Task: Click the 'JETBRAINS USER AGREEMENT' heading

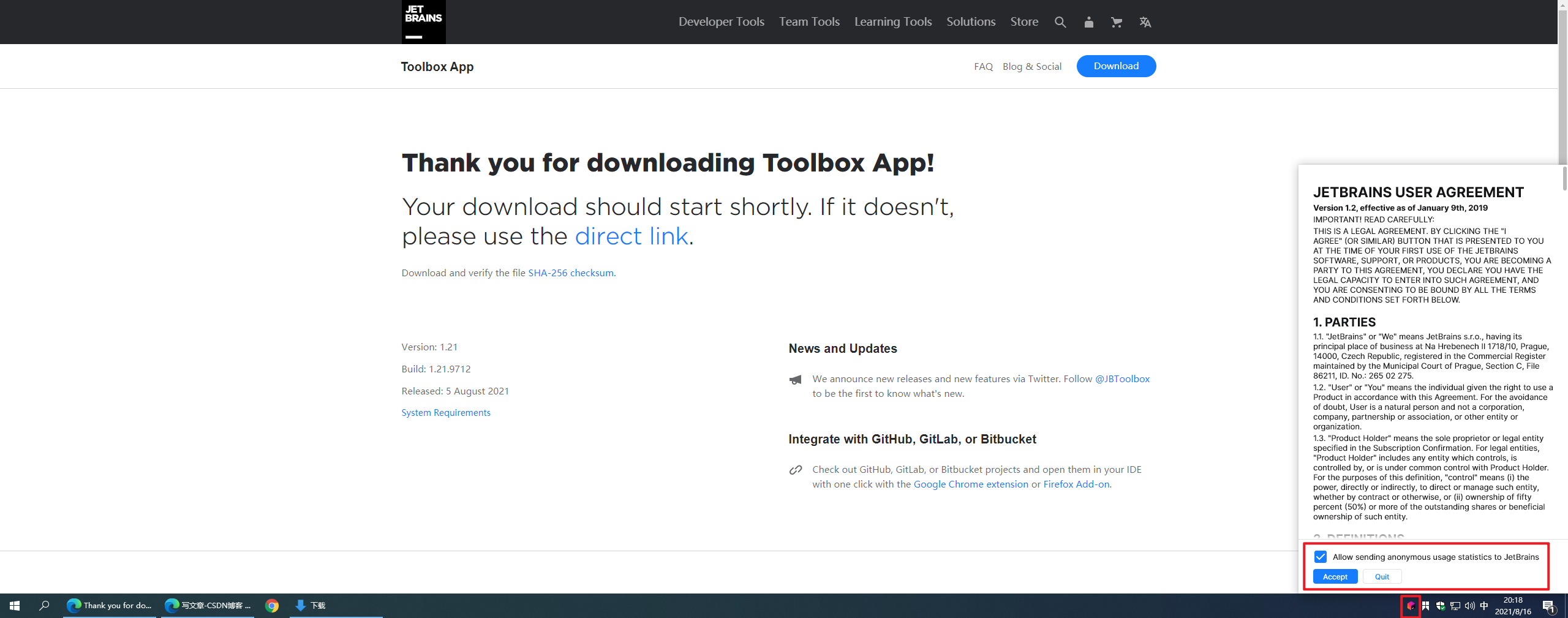Action: pos(1418,192)
